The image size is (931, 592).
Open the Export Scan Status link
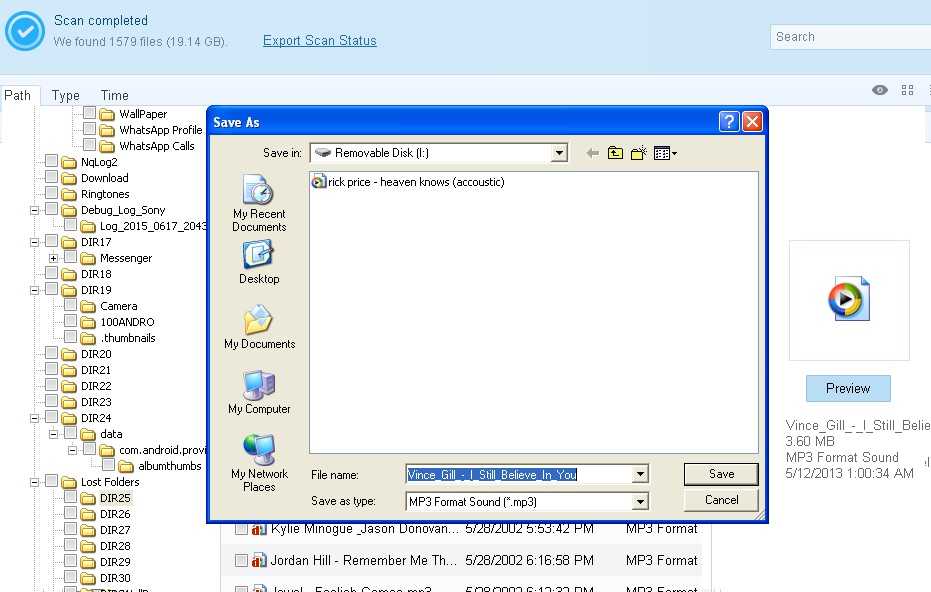pyautogui.click(x=319, y=40)
